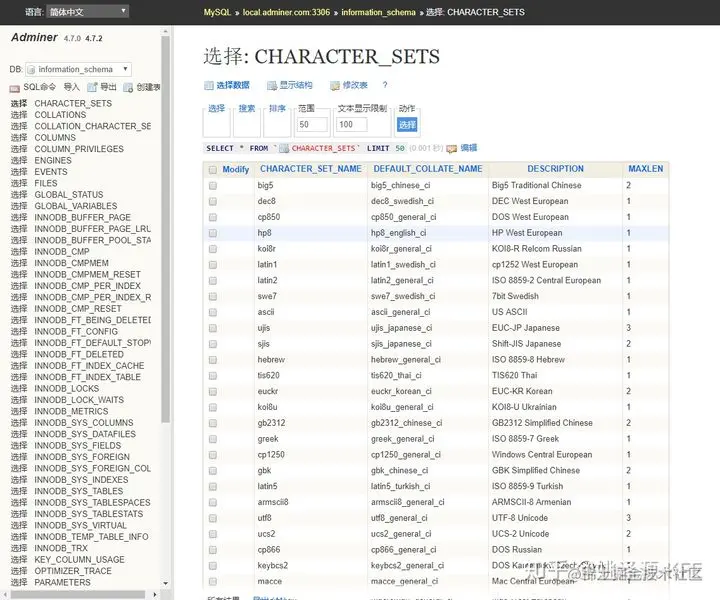Open the COLLATIONS table link
The height and width of the screenshot is (600, 720).
60,115
